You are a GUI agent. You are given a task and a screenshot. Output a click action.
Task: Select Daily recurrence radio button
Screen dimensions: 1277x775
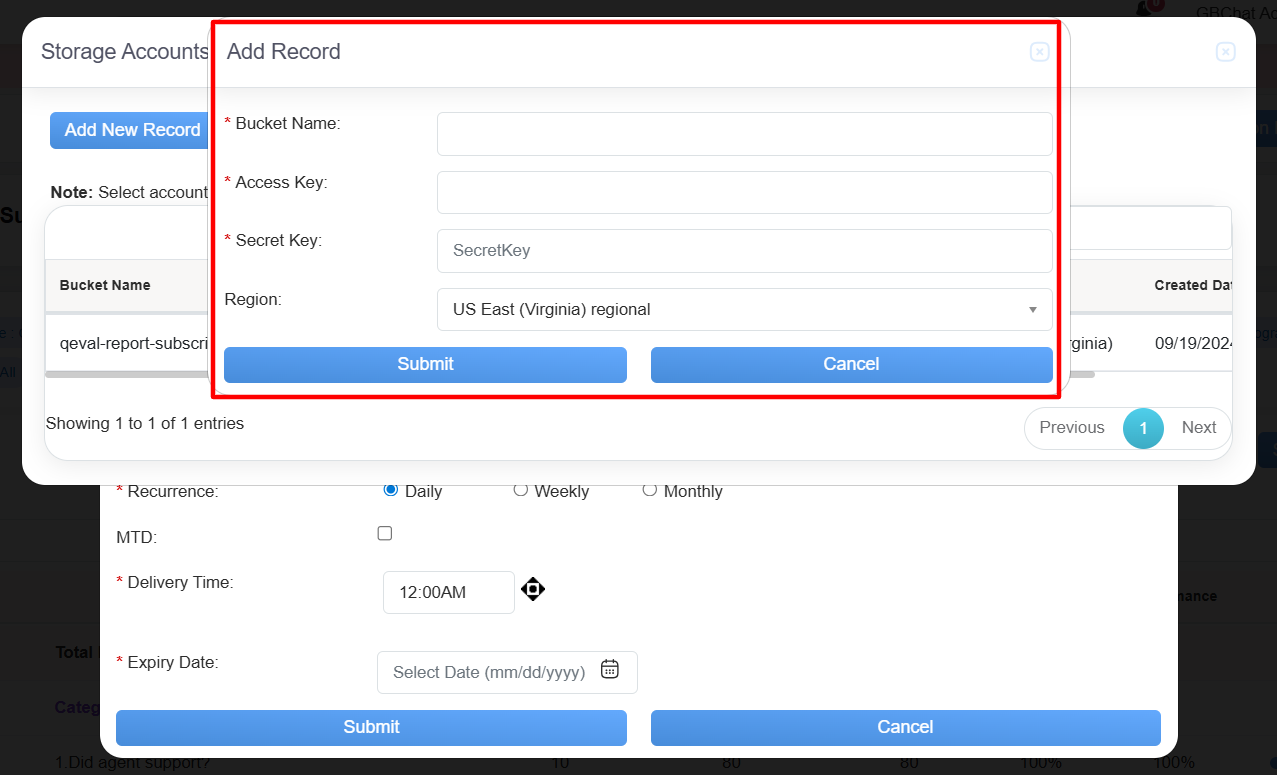point(391,490)
